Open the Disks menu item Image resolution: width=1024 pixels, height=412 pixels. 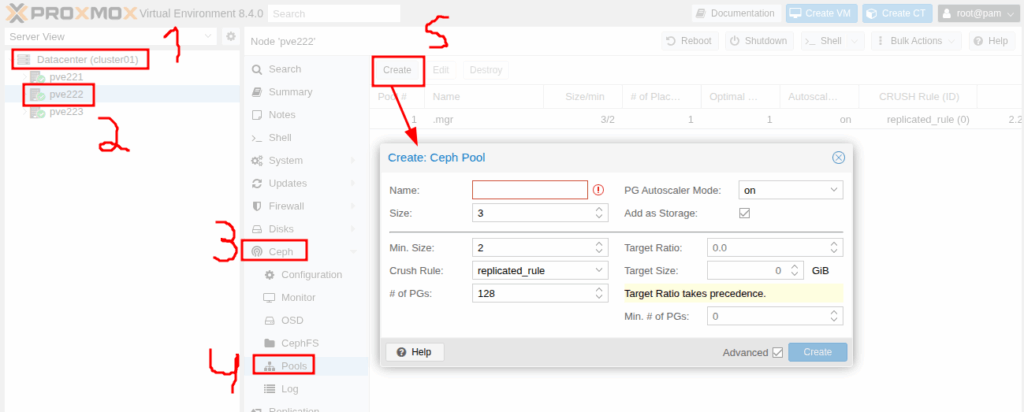pyautogui.click(x=281, y=229)
